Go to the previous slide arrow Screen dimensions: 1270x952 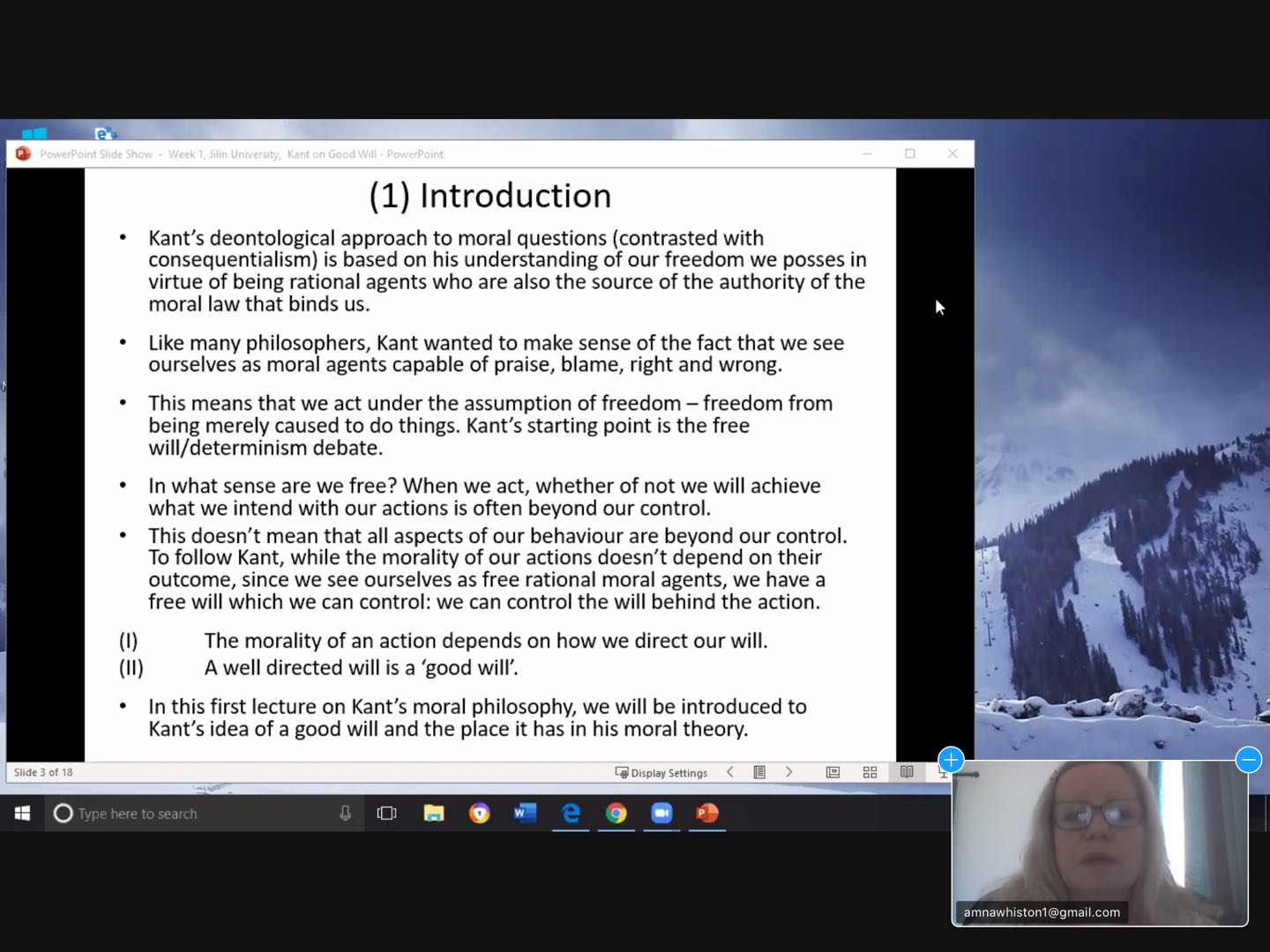click(x=730, y=772)
